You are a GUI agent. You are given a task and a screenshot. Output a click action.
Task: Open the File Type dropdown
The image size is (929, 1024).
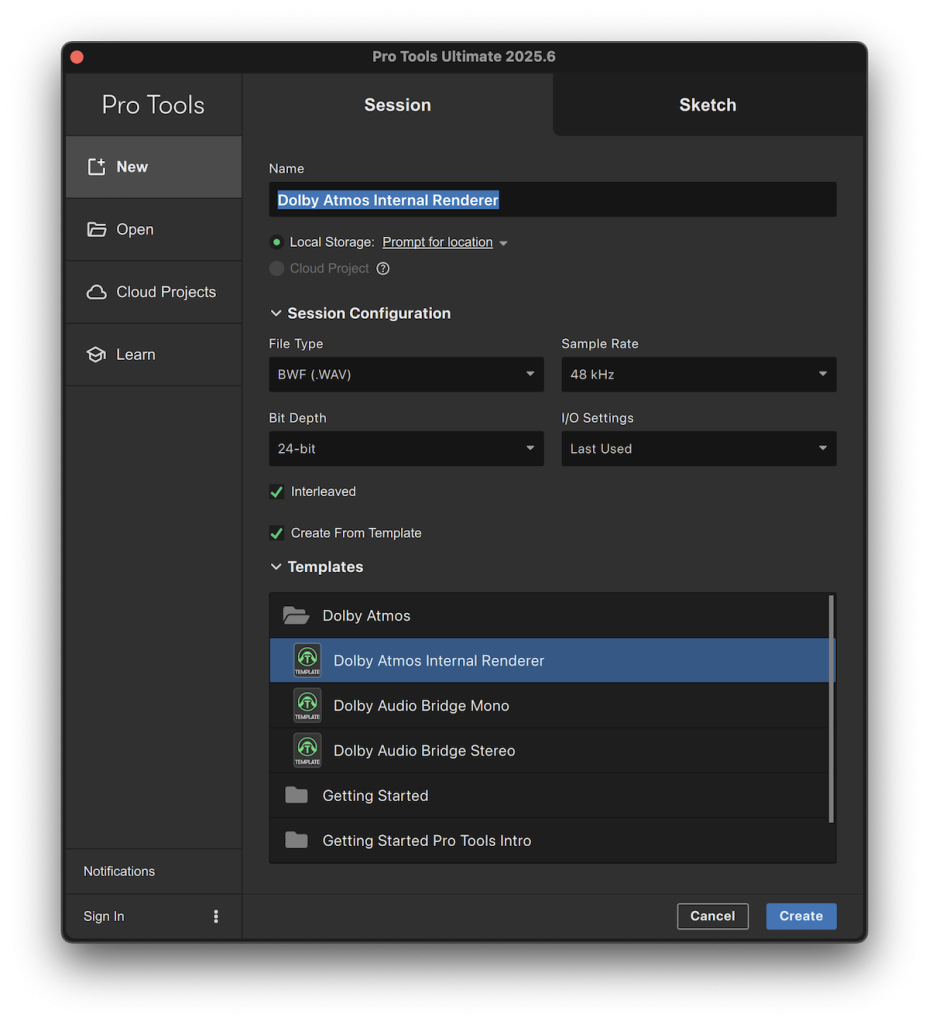pyautogui.click(x=406, y=375)
